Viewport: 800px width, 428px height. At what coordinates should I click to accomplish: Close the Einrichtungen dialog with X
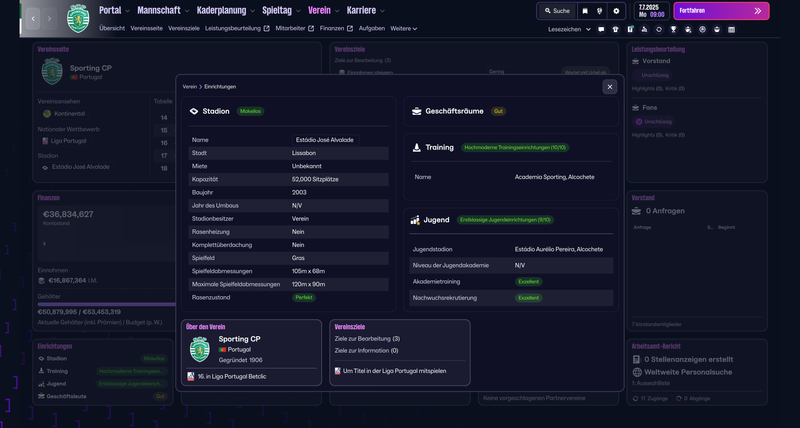click(x=610, y=87)
